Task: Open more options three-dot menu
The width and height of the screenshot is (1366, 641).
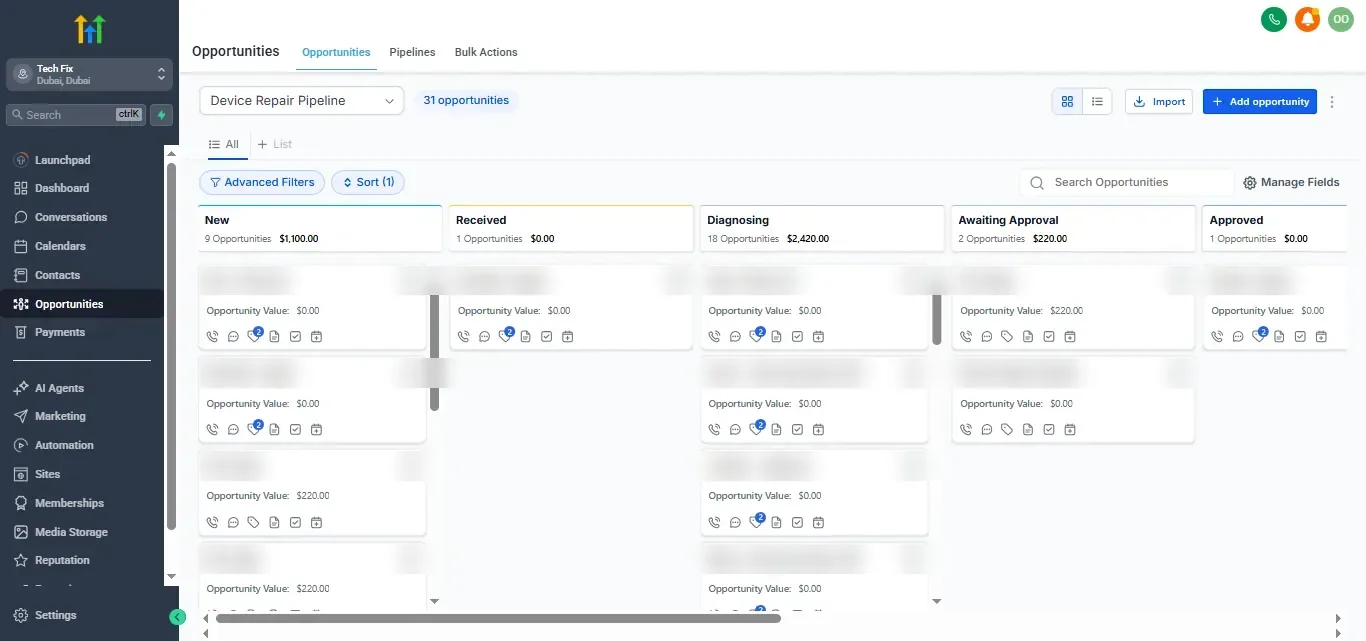Action: pos(1332,102)
